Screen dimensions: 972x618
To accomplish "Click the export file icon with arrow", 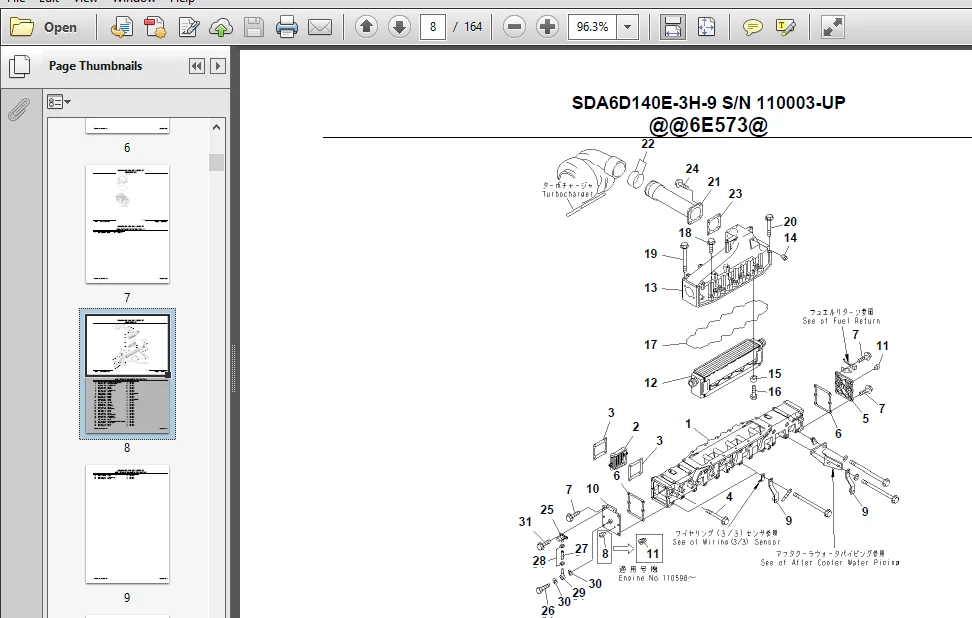I will [122, 27].
